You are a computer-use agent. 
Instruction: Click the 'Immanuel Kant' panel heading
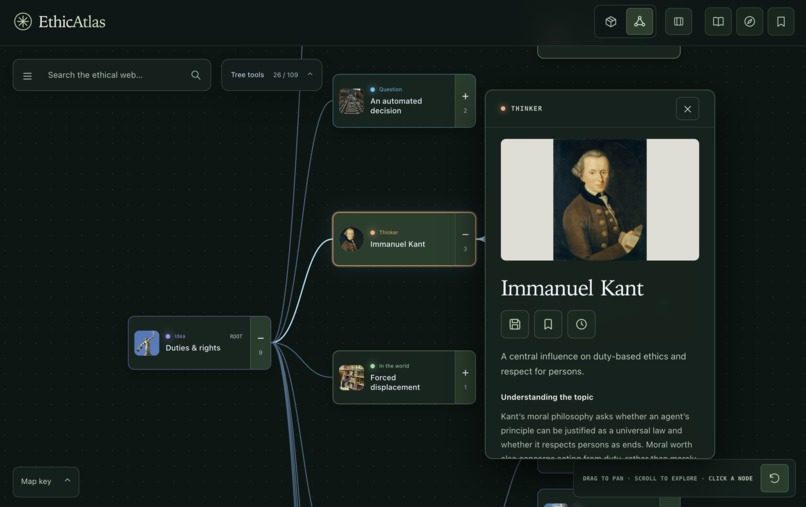pos(572,288)
